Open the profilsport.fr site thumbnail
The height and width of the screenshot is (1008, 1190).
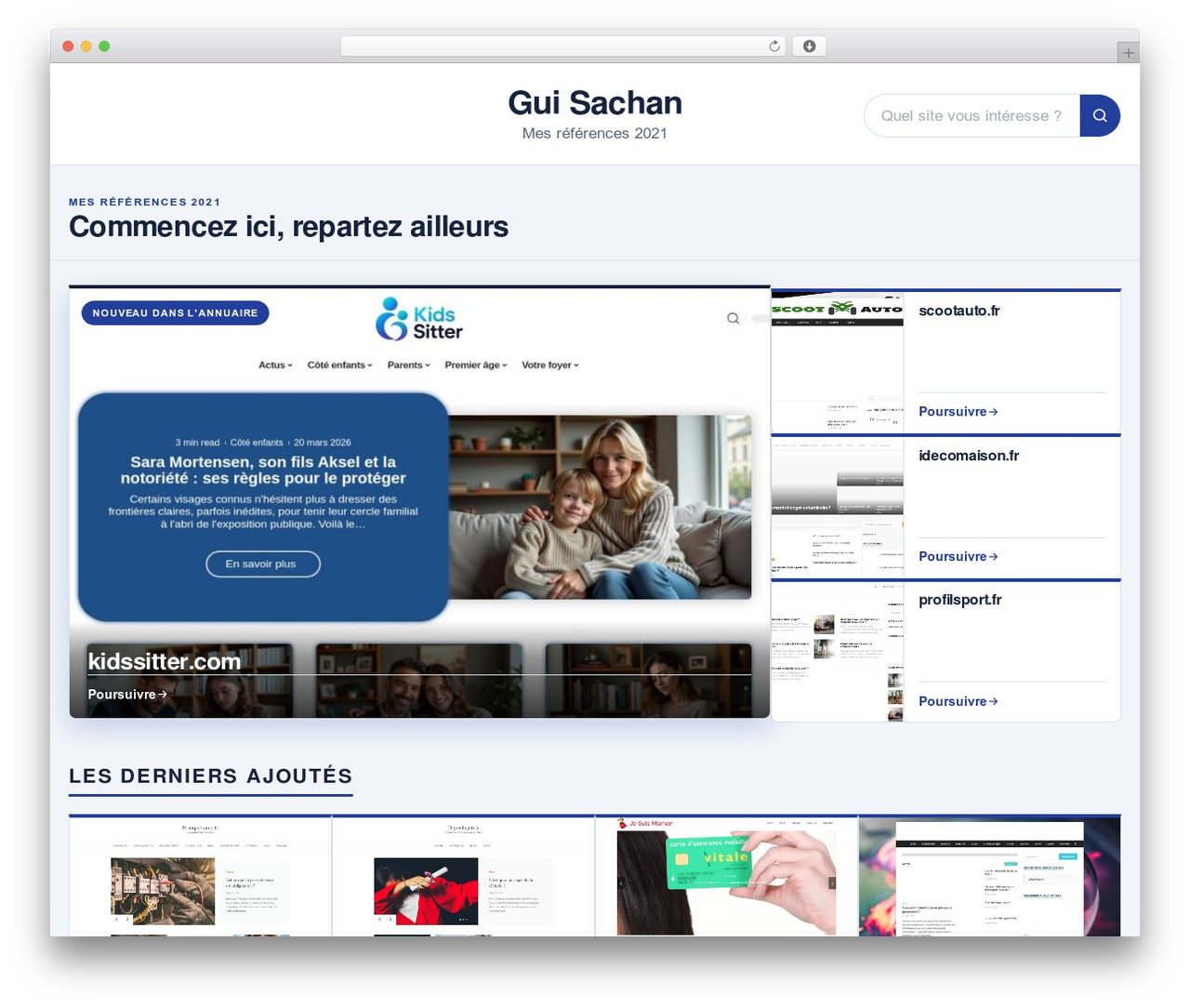838,652
